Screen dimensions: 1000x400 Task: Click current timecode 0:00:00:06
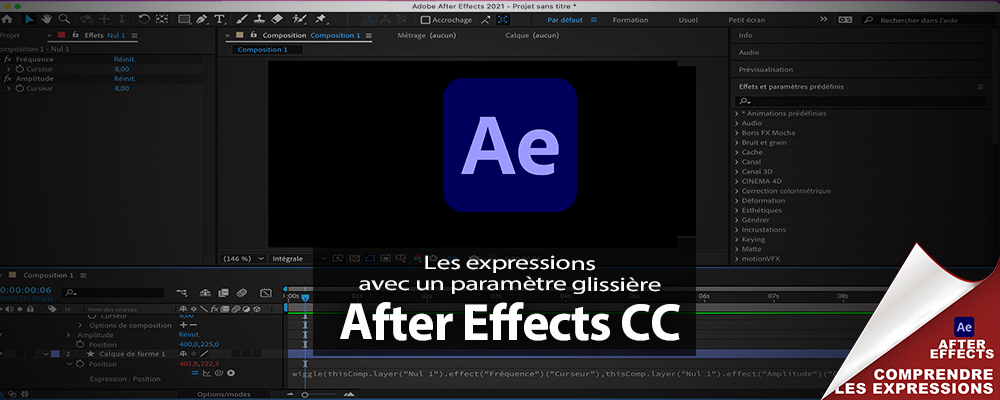coord(26,289)
